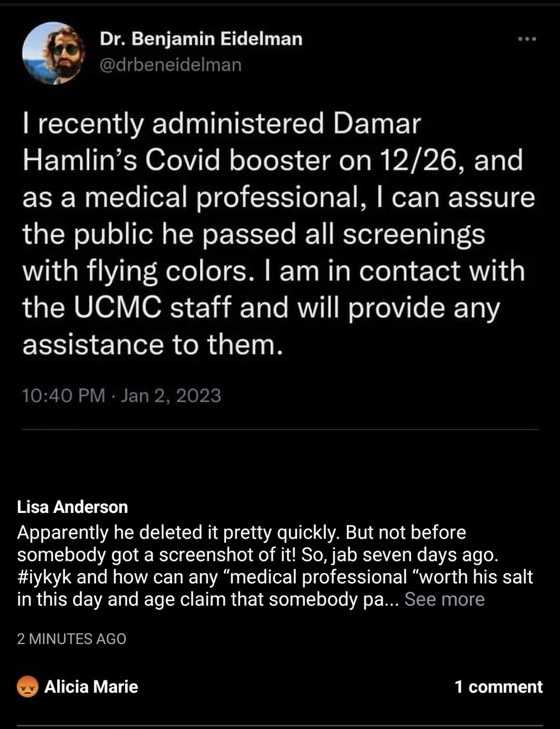The height and width of the screenshot is (729, 560).
Task: Expand the post with See more
Action: 444,600
